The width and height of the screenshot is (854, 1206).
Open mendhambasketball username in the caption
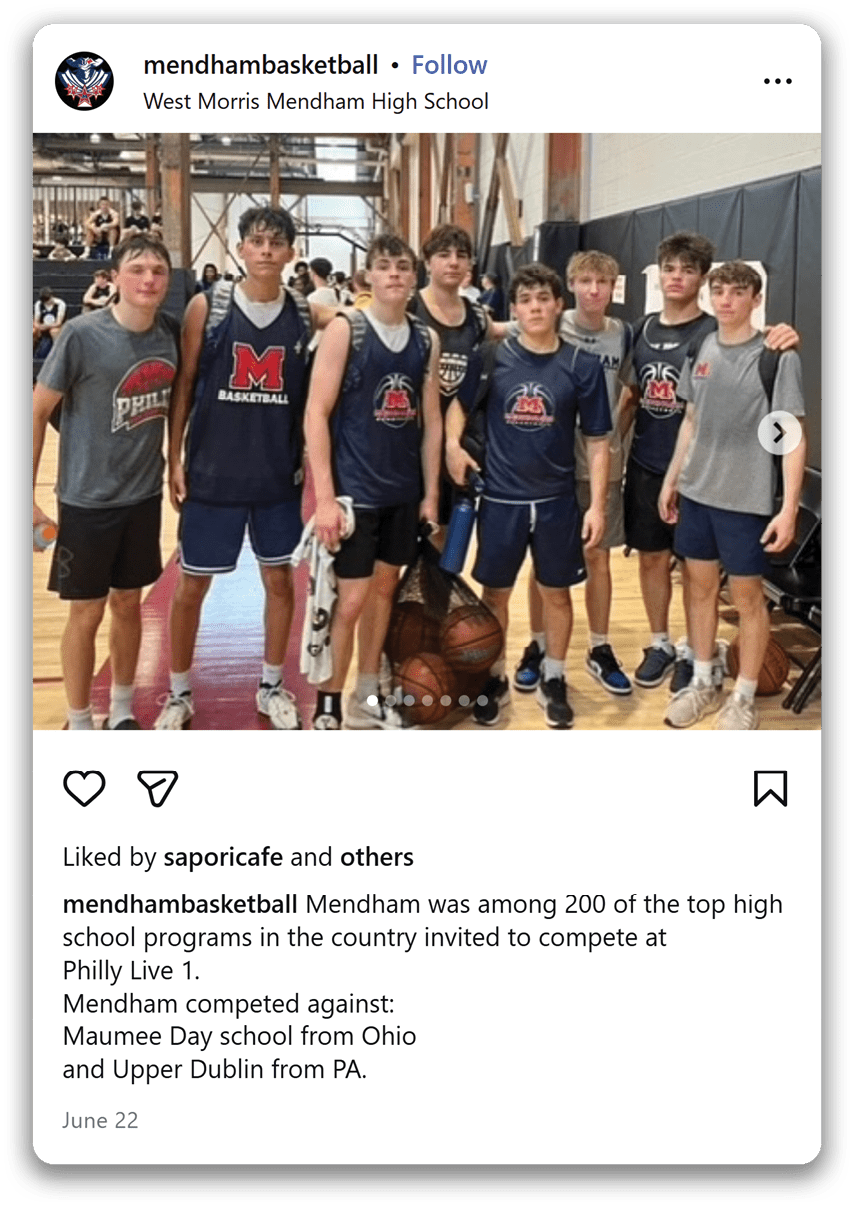pos(180,904)
